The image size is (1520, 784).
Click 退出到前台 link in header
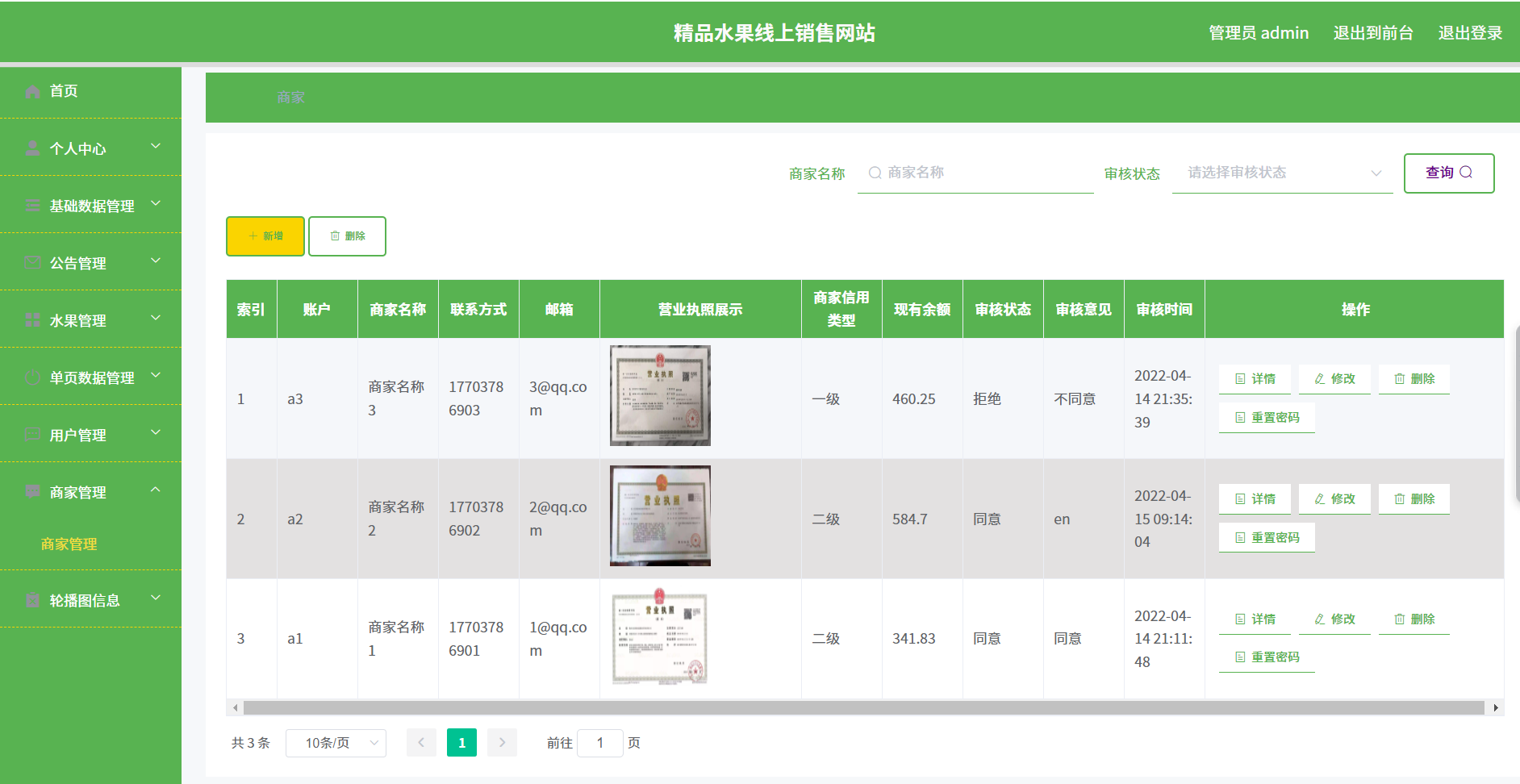(x=1373, y=33)
